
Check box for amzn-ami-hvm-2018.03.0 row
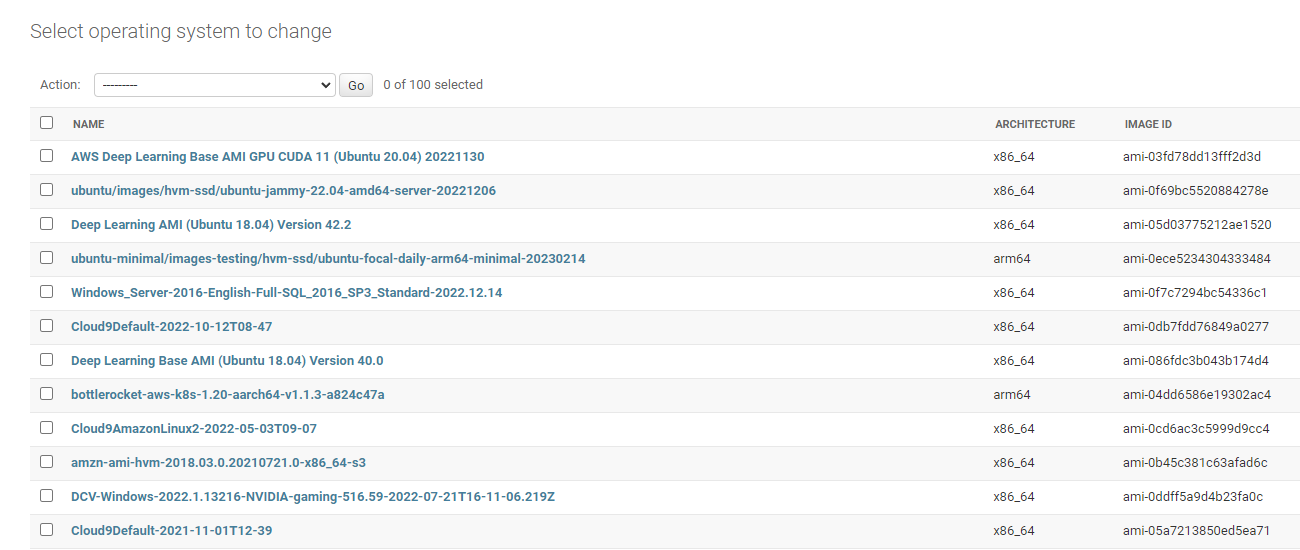[x=46, y=462]
